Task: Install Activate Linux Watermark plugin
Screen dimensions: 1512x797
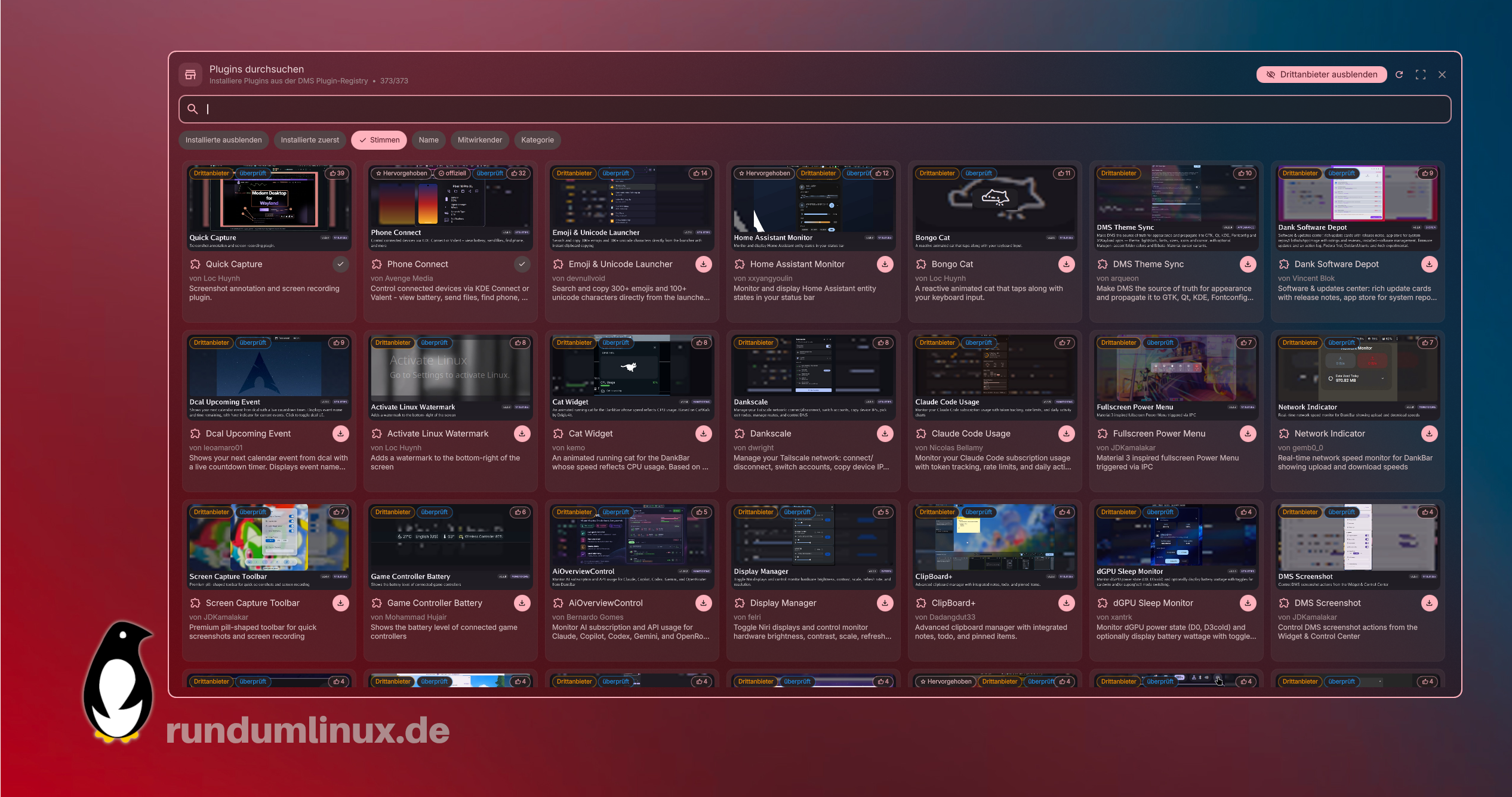Action: click(522, 434)
